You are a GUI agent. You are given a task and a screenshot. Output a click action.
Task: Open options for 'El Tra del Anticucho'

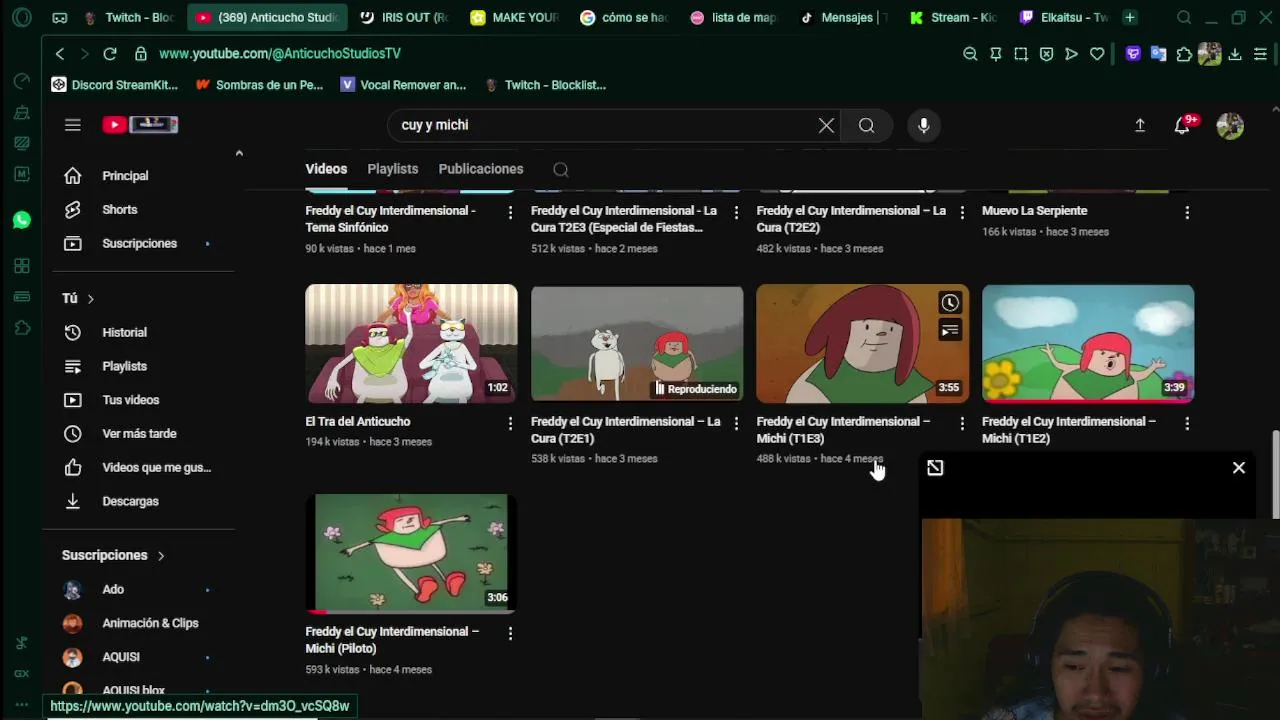pyautogui.click(x=510, y=424)
